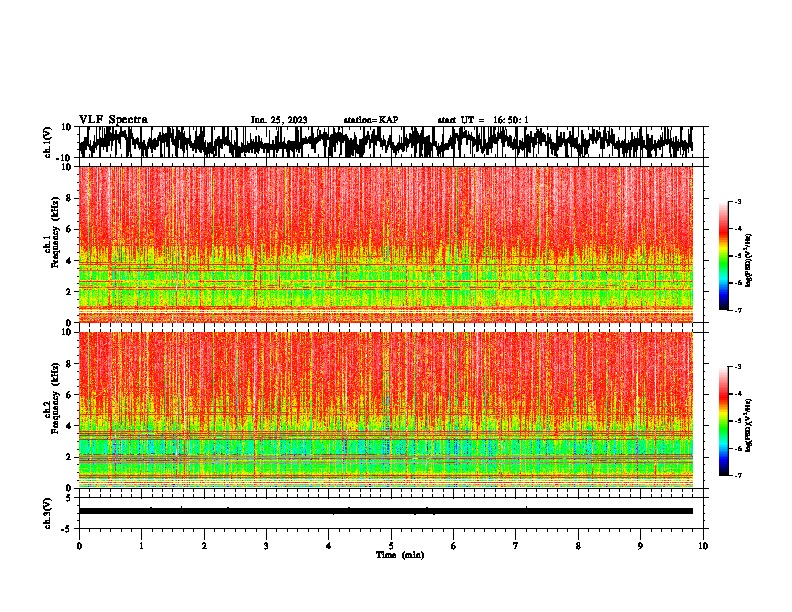Click the "station=KAP" label

[x=371, y=120]
